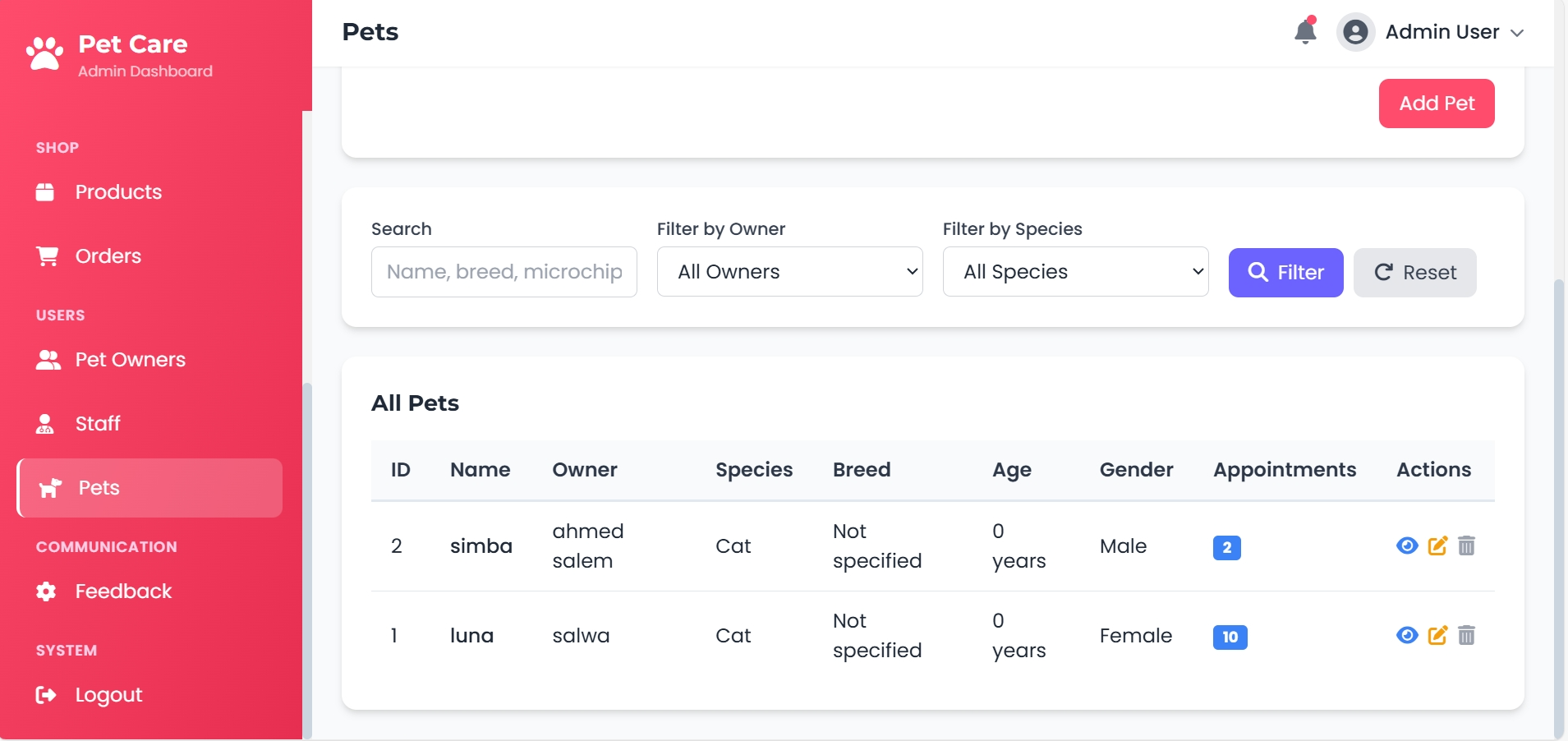The image size is (1568, 741).
Task: Click the page vertical scrollbar
Action: tap(1558, 493)
